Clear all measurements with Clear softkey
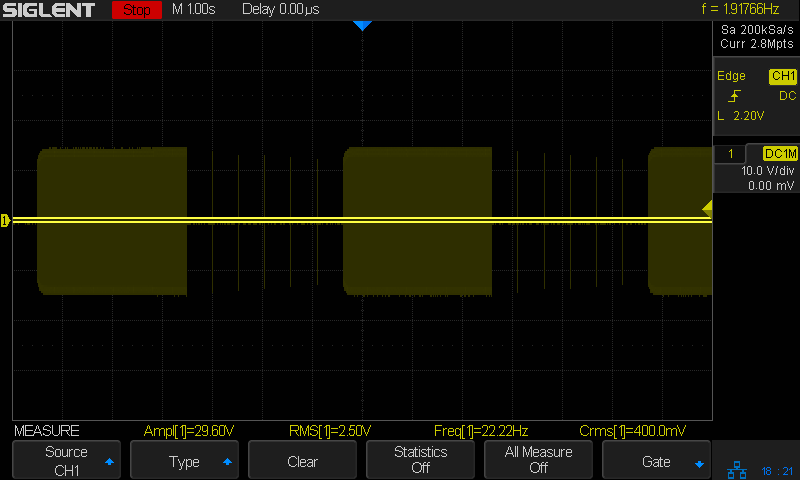 pyautogui.click(x=302, y=460)
